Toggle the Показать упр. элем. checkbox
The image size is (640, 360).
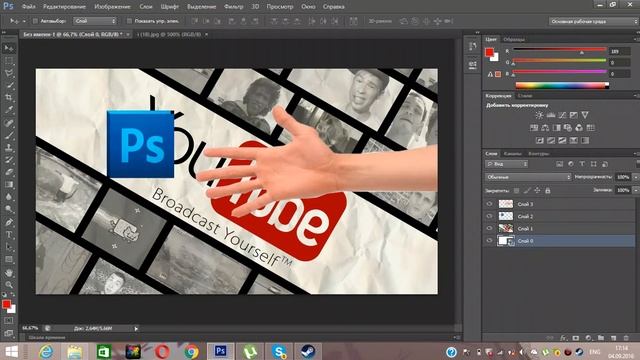[x=129, y=21]
